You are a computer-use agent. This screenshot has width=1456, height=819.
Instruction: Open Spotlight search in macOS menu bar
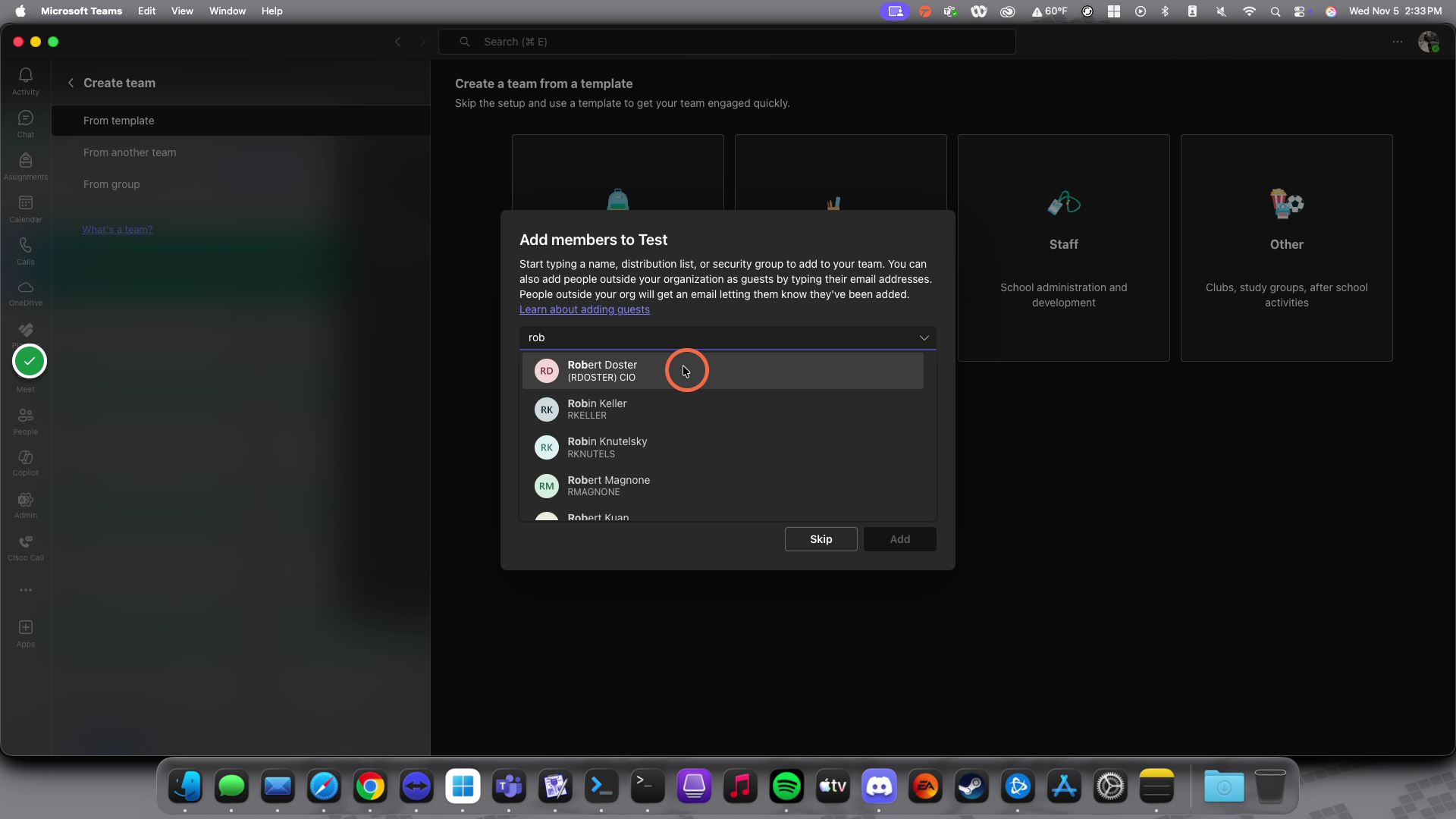click(x=1275, y=11)
